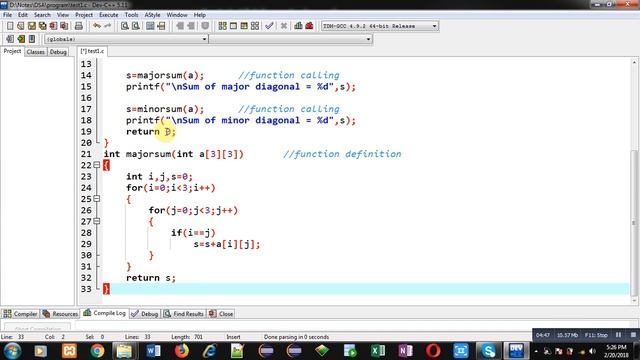Click the Compile and Run toolbar icon
640x360 pixels.
pos(244,26)
